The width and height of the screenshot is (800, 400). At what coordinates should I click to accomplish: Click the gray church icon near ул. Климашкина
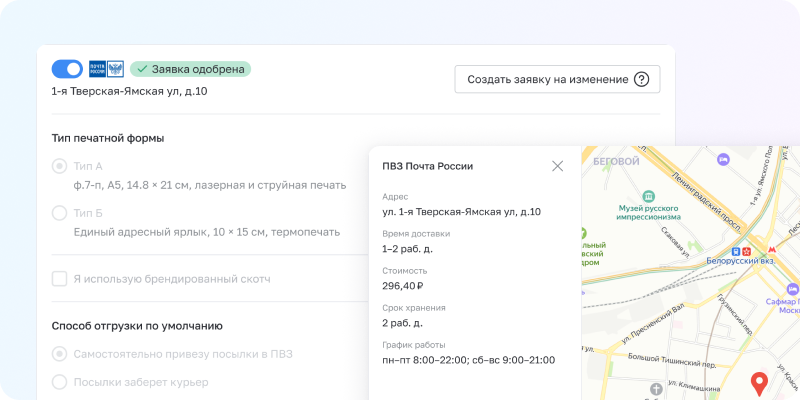(x=655, y=388)
